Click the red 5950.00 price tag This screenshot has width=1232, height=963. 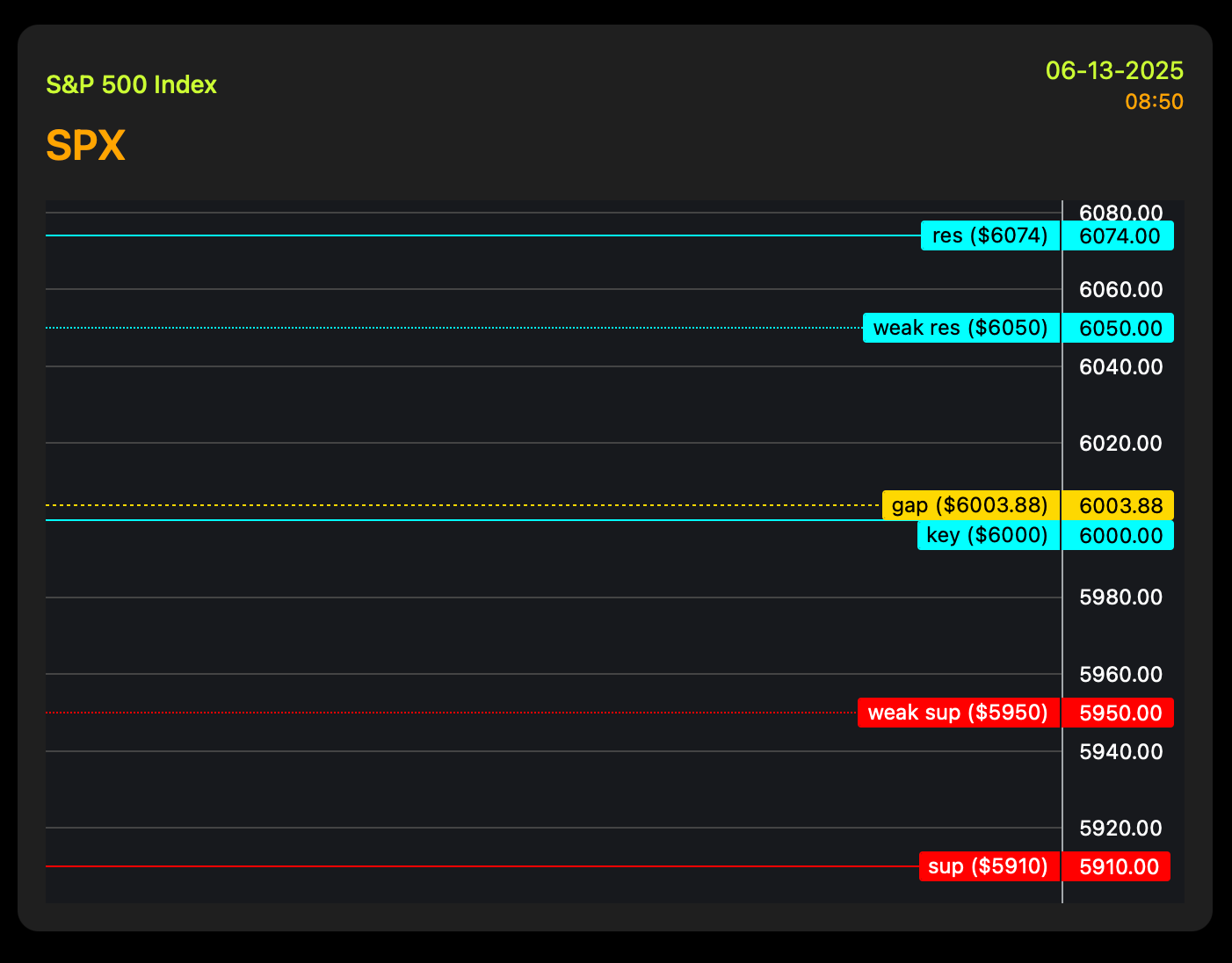coord(1118,713)
